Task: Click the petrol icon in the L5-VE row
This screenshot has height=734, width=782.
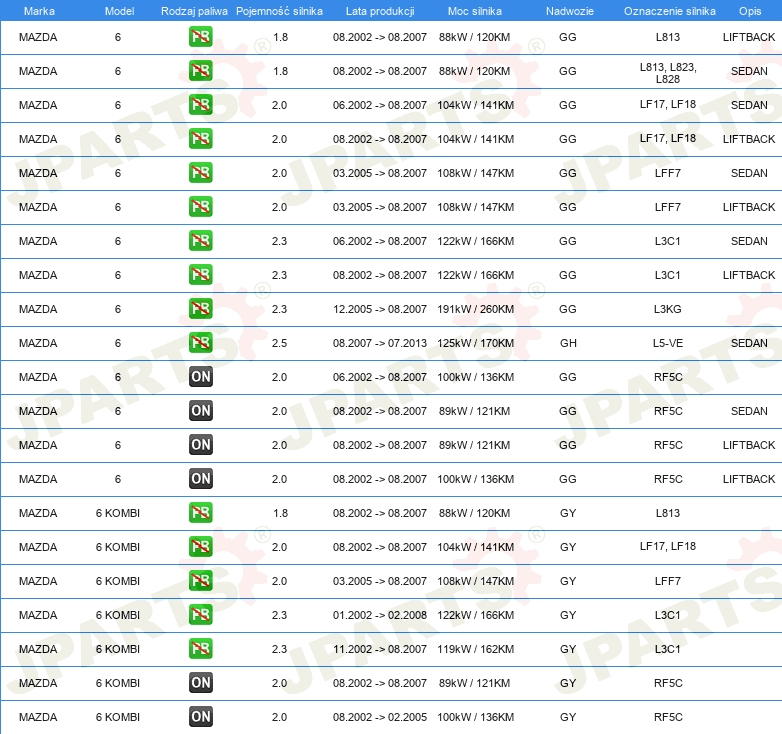Action: [x=200, y=343]
